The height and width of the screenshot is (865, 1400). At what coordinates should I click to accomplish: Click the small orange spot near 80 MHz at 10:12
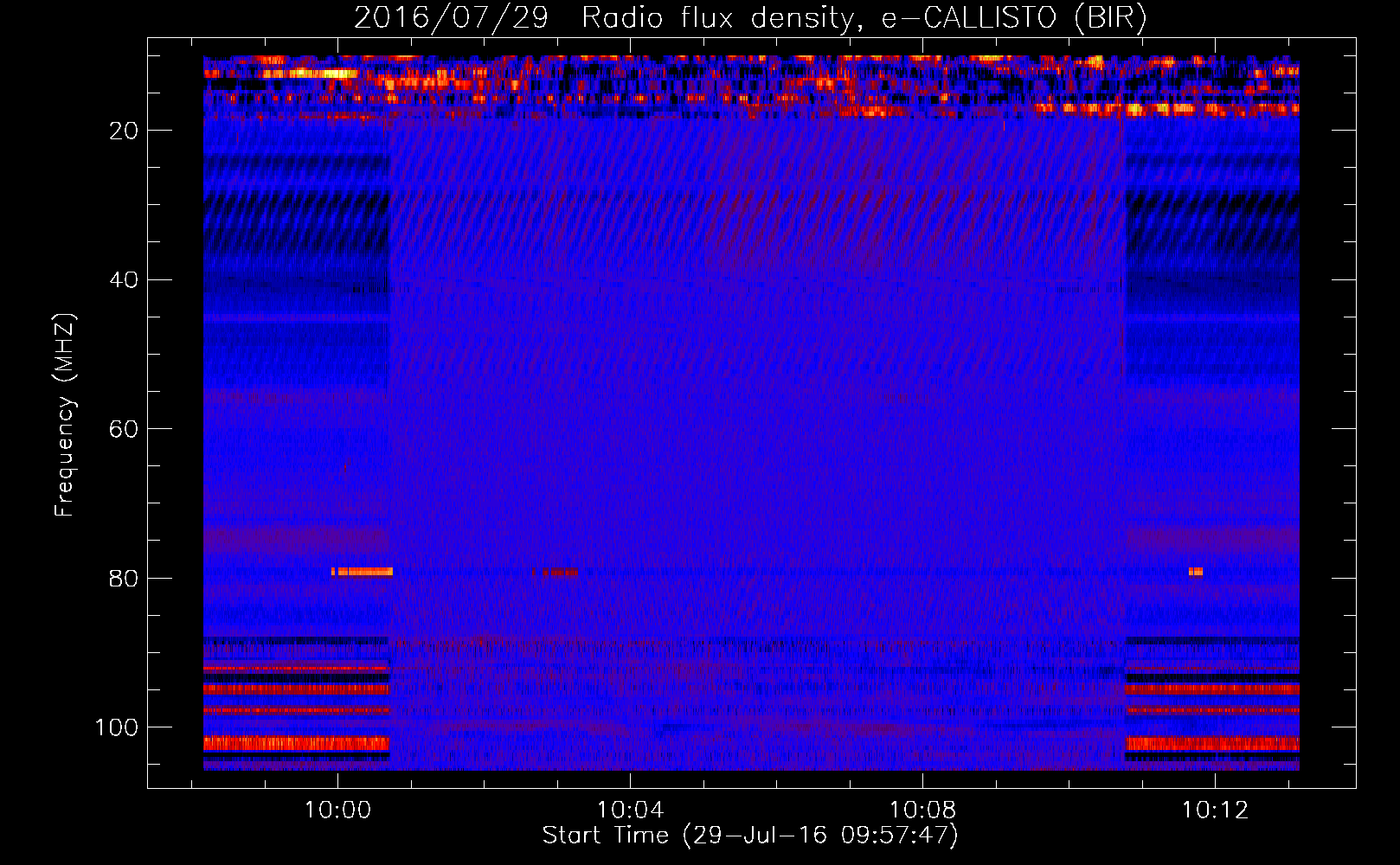pyautogui.click(x=1196, y=572)
